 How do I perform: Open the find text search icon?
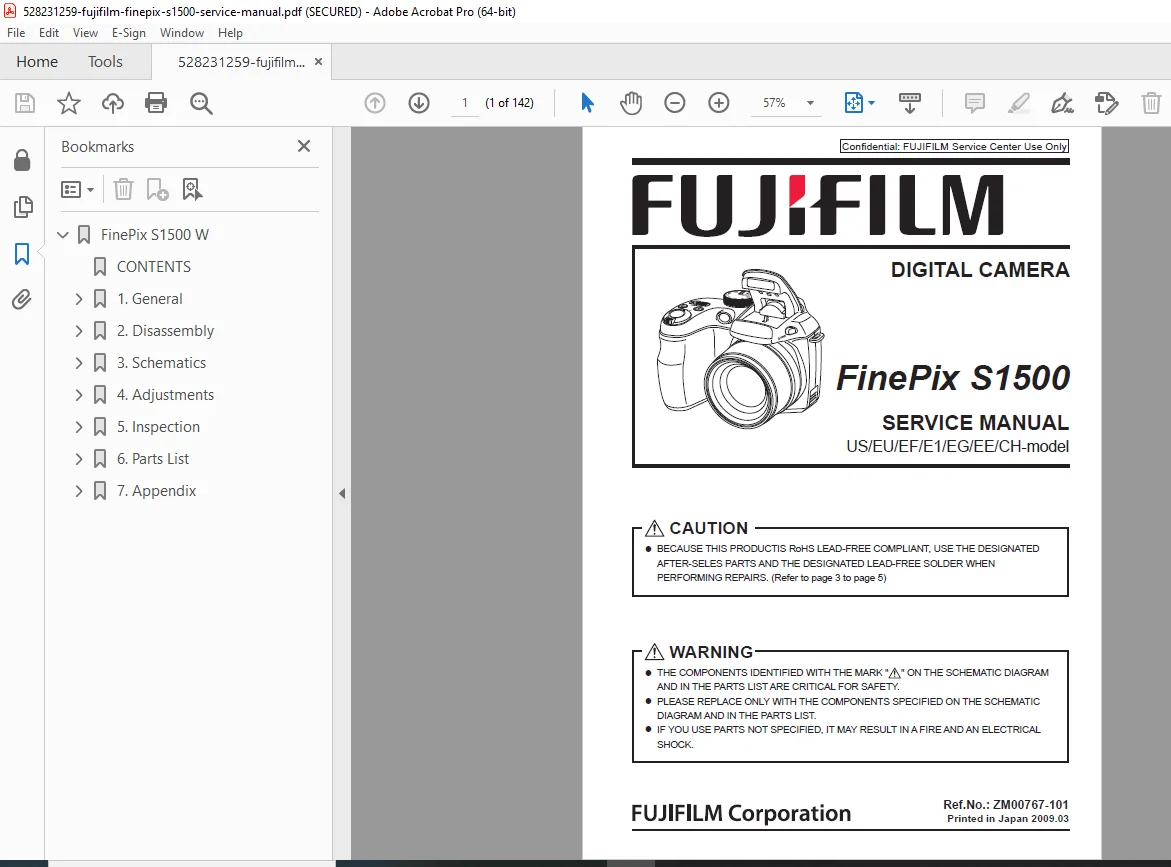pyautogui.click(x=201, y=103)
